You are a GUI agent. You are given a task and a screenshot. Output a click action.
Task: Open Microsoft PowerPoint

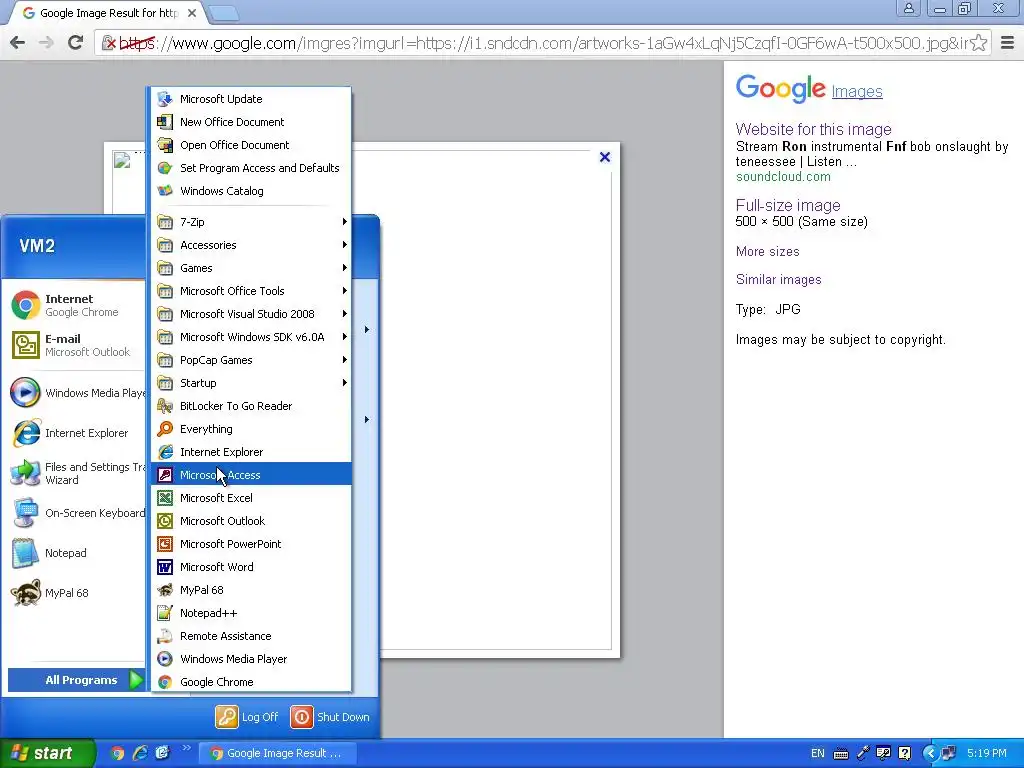tap(251, 543)
